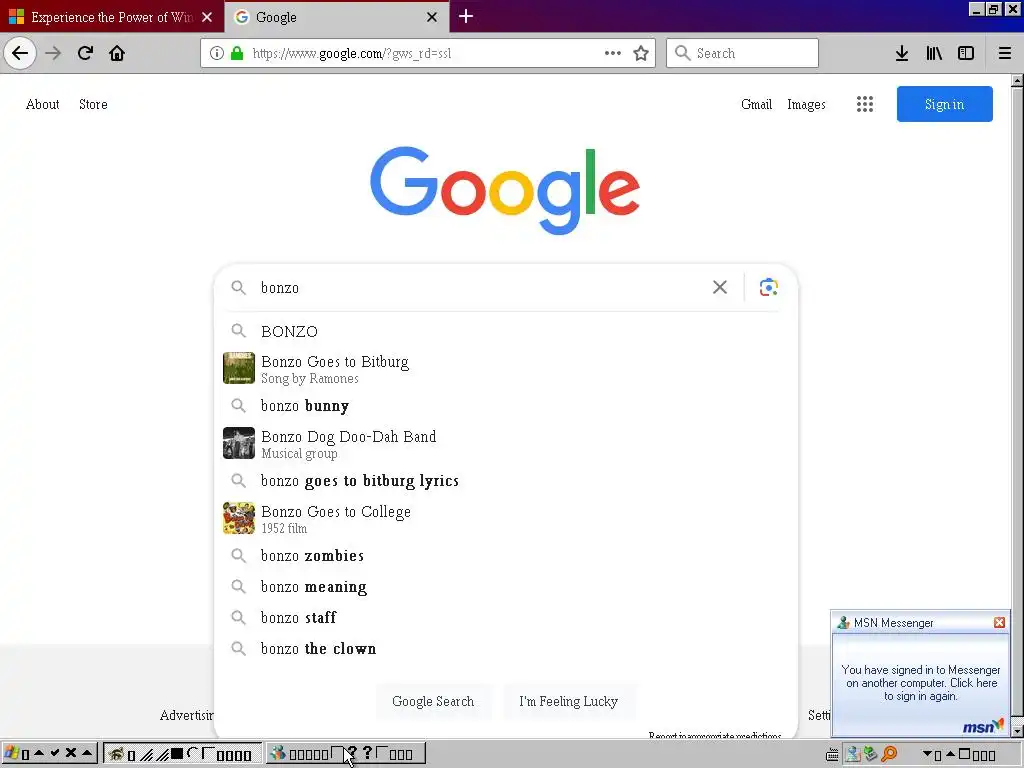Viewport: 1024px width, 768px height.
Task: Click the Bonzo Goes to Bitburg album thumbnail
Action: tap(239, 368)
